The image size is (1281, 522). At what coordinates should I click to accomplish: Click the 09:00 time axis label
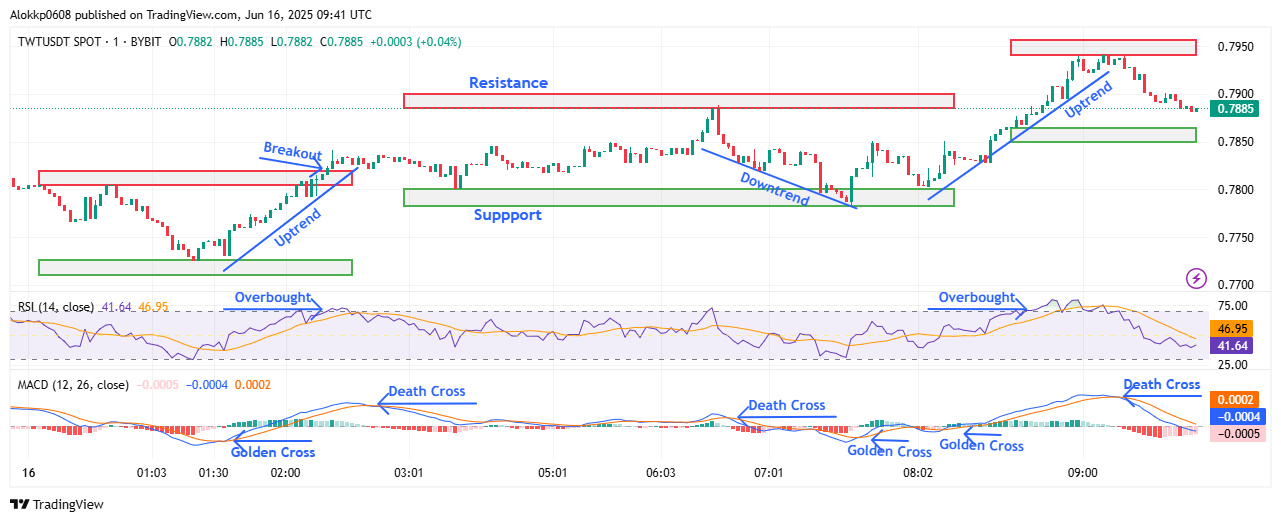pos(1083,471)
